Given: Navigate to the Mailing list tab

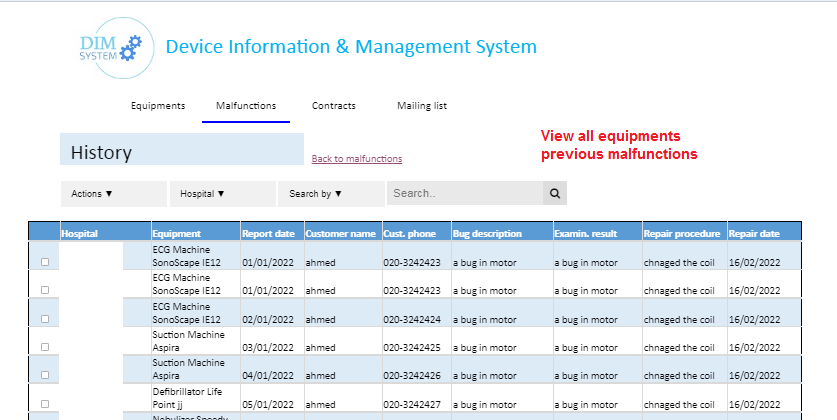Looking at the screenshot, I should [422, 106].
